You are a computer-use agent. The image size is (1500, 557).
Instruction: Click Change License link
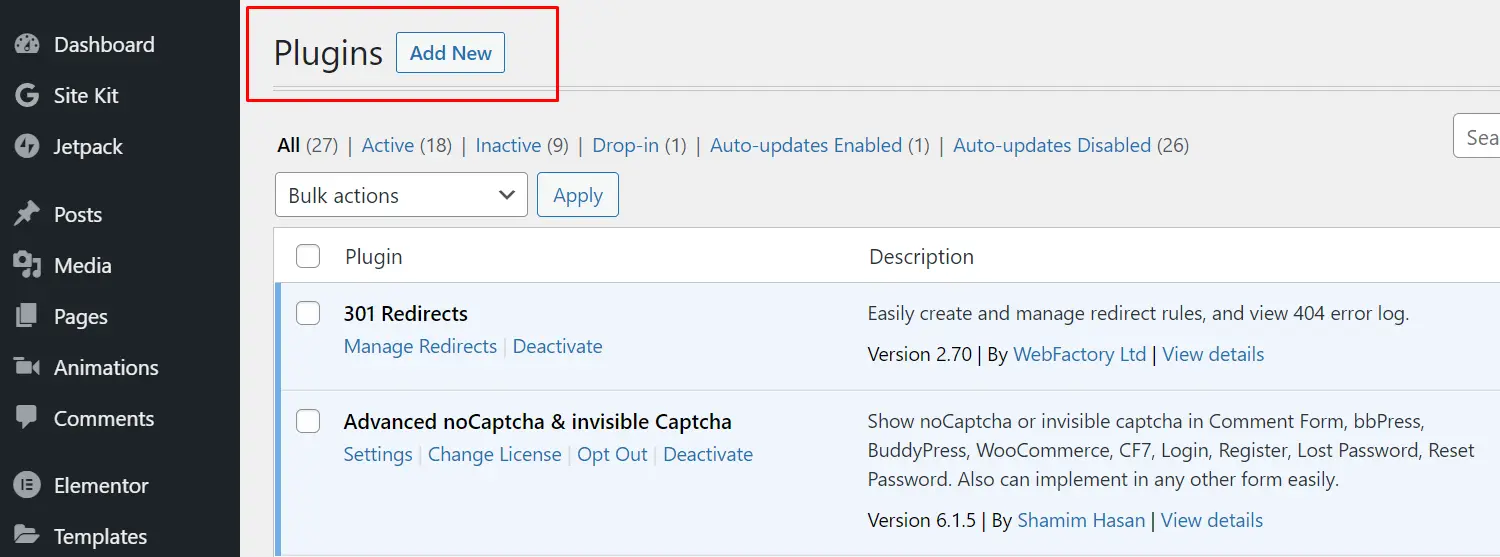coord(495,454)
